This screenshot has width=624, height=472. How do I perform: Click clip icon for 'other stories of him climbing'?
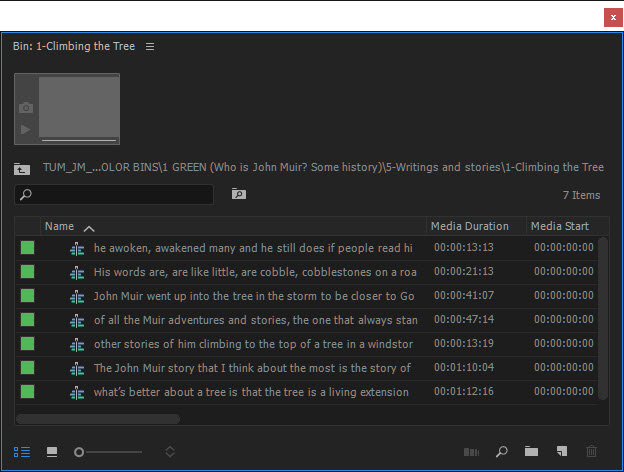[77, 345]
